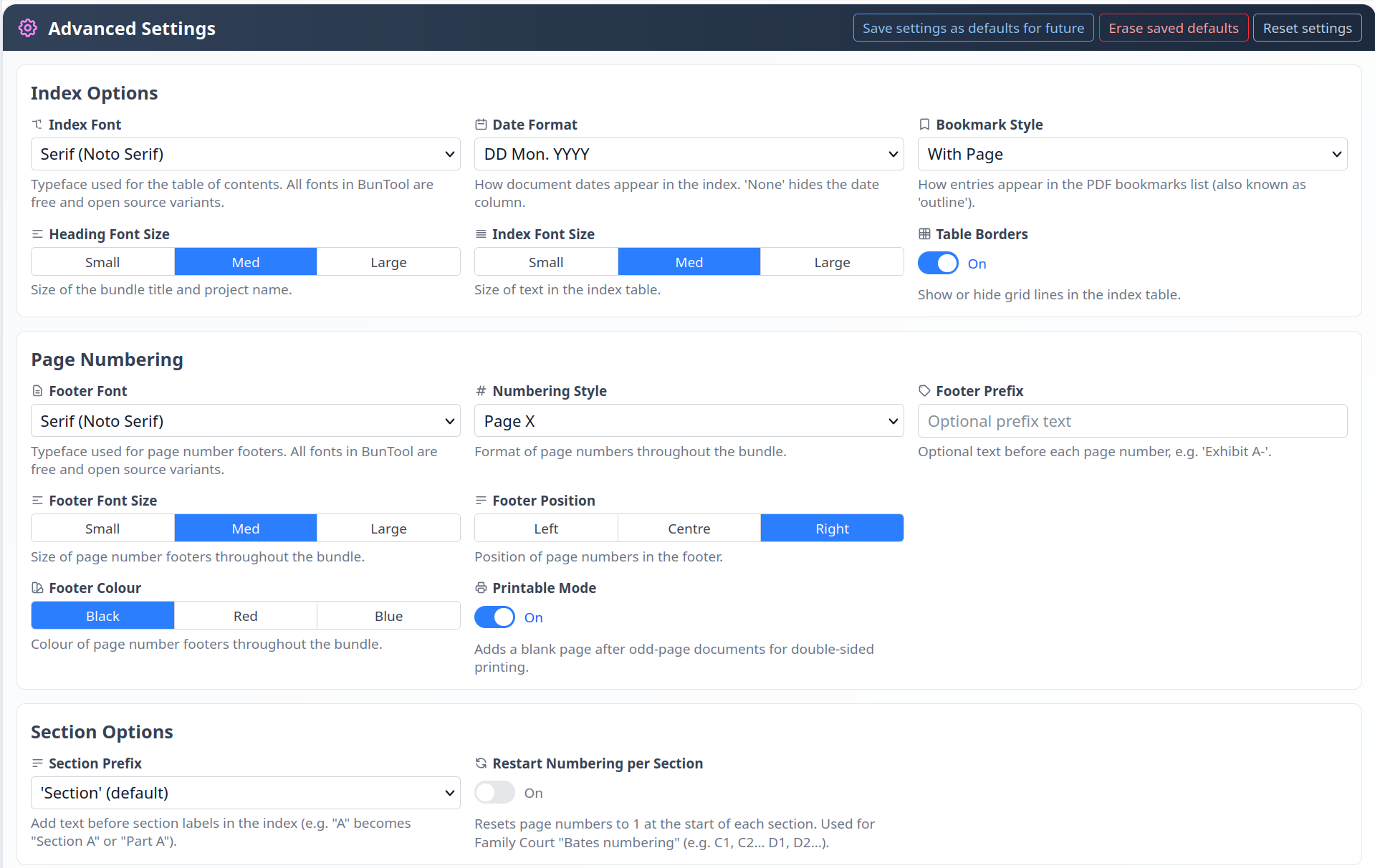Click the Page Numbering heading
Image resolution: width=1375 pixels, height=868 pixels.
107,360
